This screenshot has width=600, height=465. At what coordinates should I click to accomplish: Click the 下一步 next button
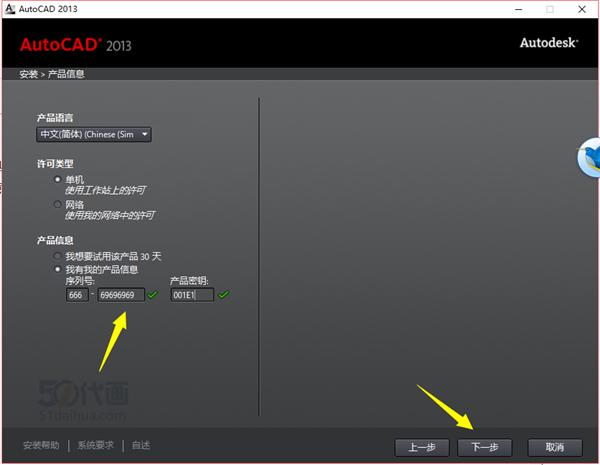[x=484, y=447]
